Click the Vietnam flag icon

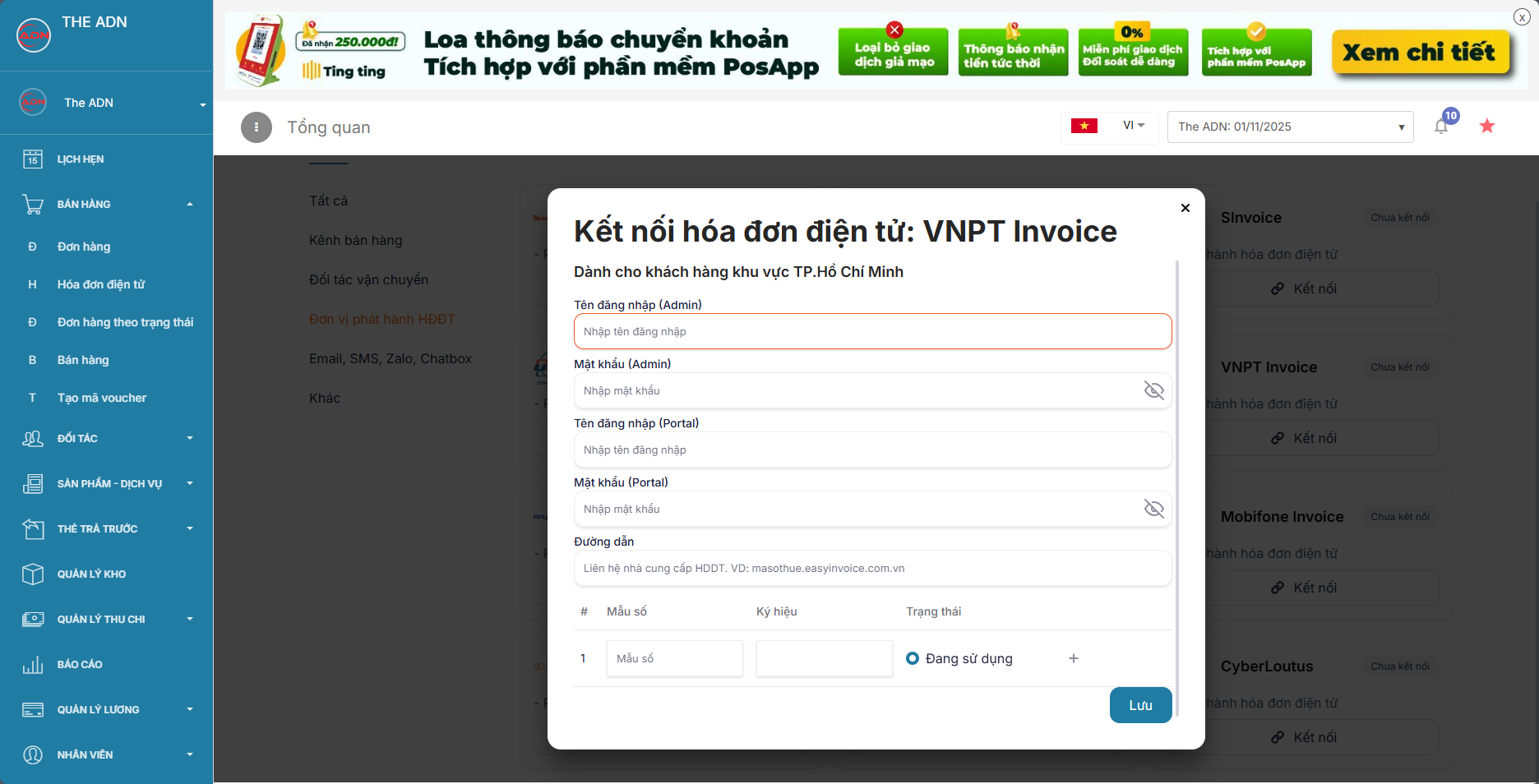(1084, 126)
